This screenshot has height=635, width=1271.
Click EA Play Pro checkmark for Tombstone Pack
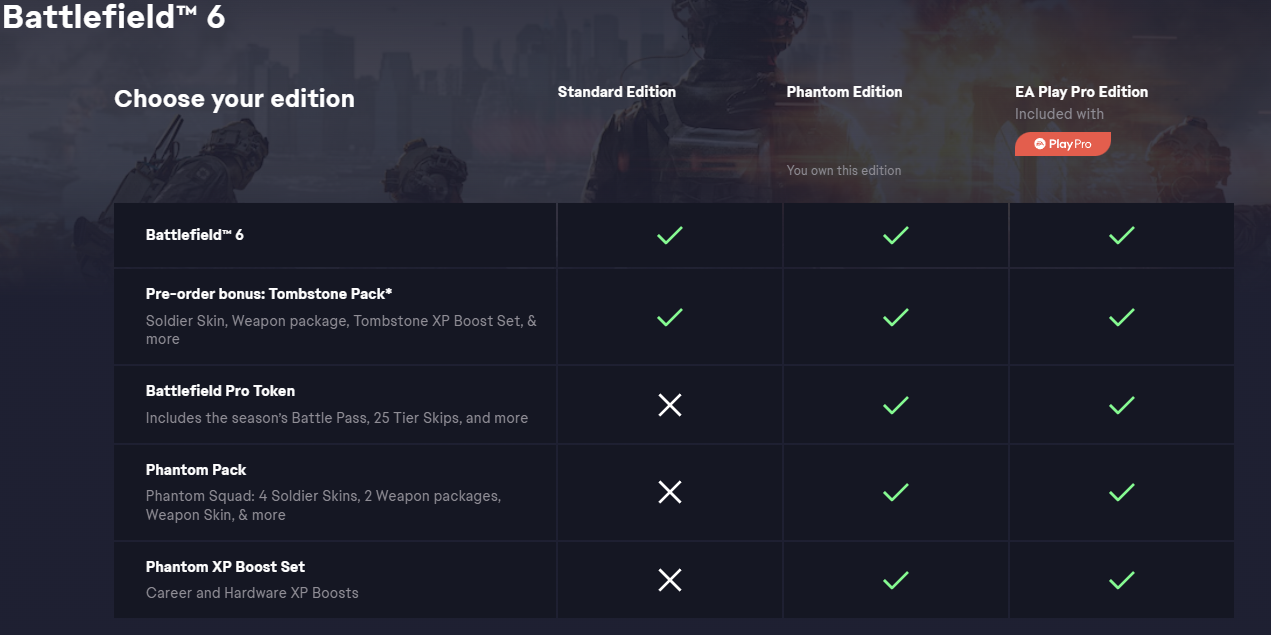click(1121, 317)
